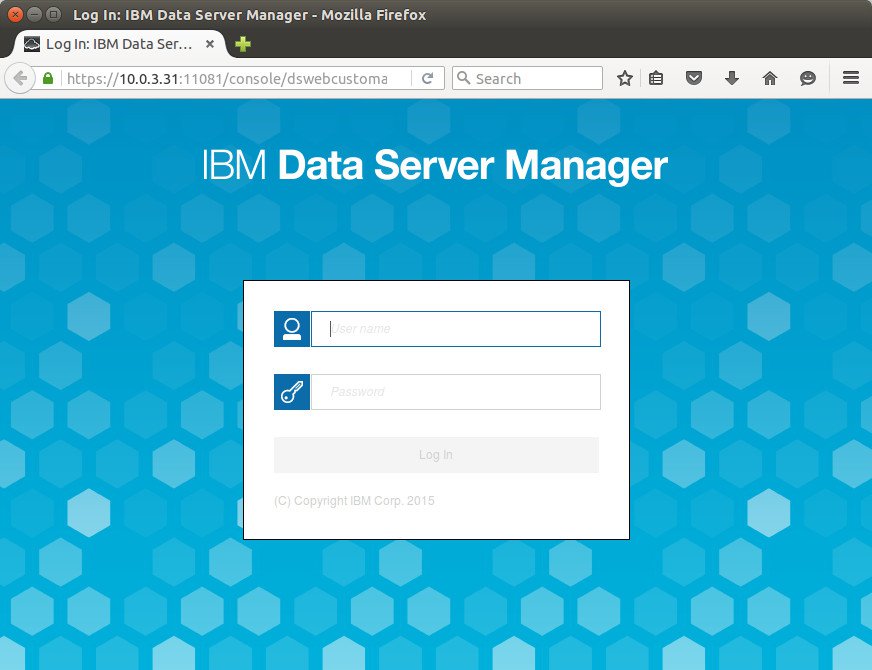The width and height of the screenshot is (872, 670).
Task: Reload the page with the refresh icon
Action: click(x=427, y=78)
